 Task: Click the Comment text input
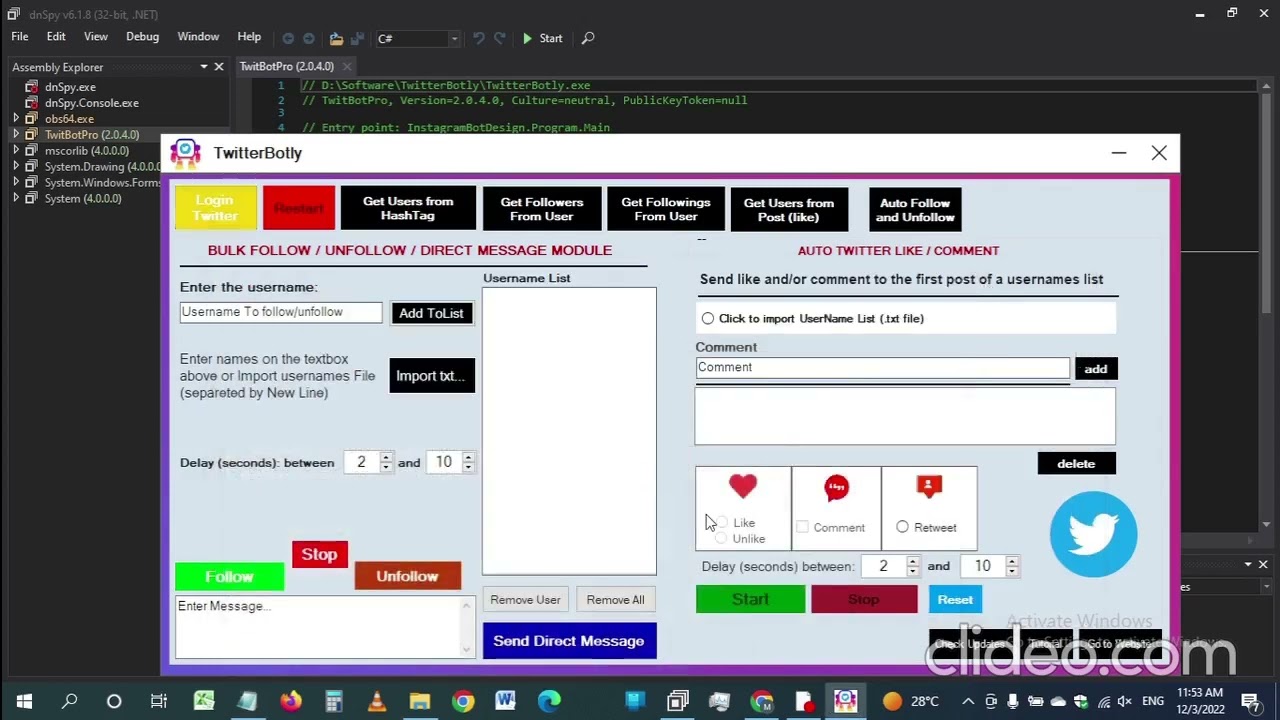pos(883,367)
